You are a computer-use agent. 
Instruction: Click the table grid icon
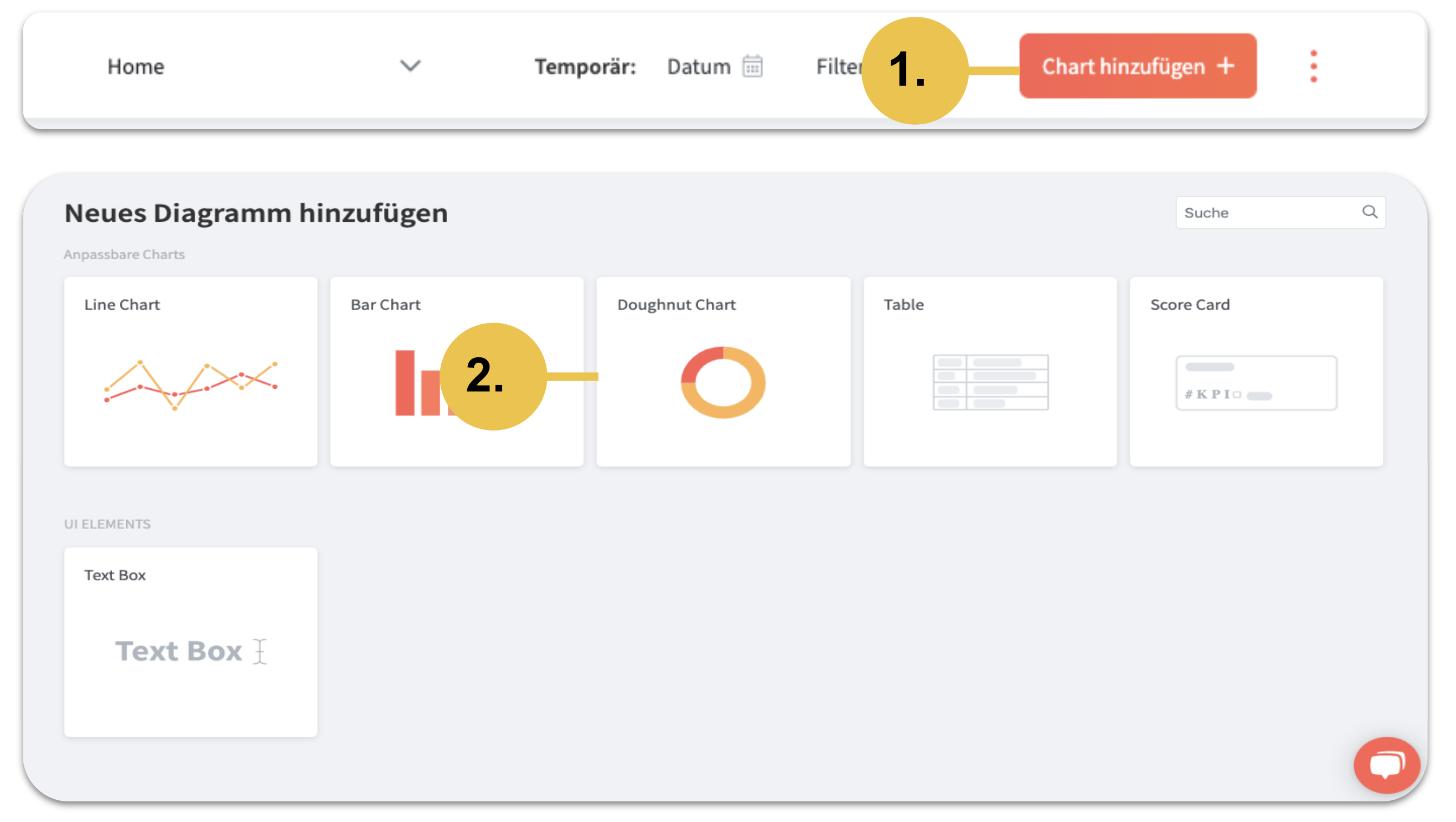(990, 382)
